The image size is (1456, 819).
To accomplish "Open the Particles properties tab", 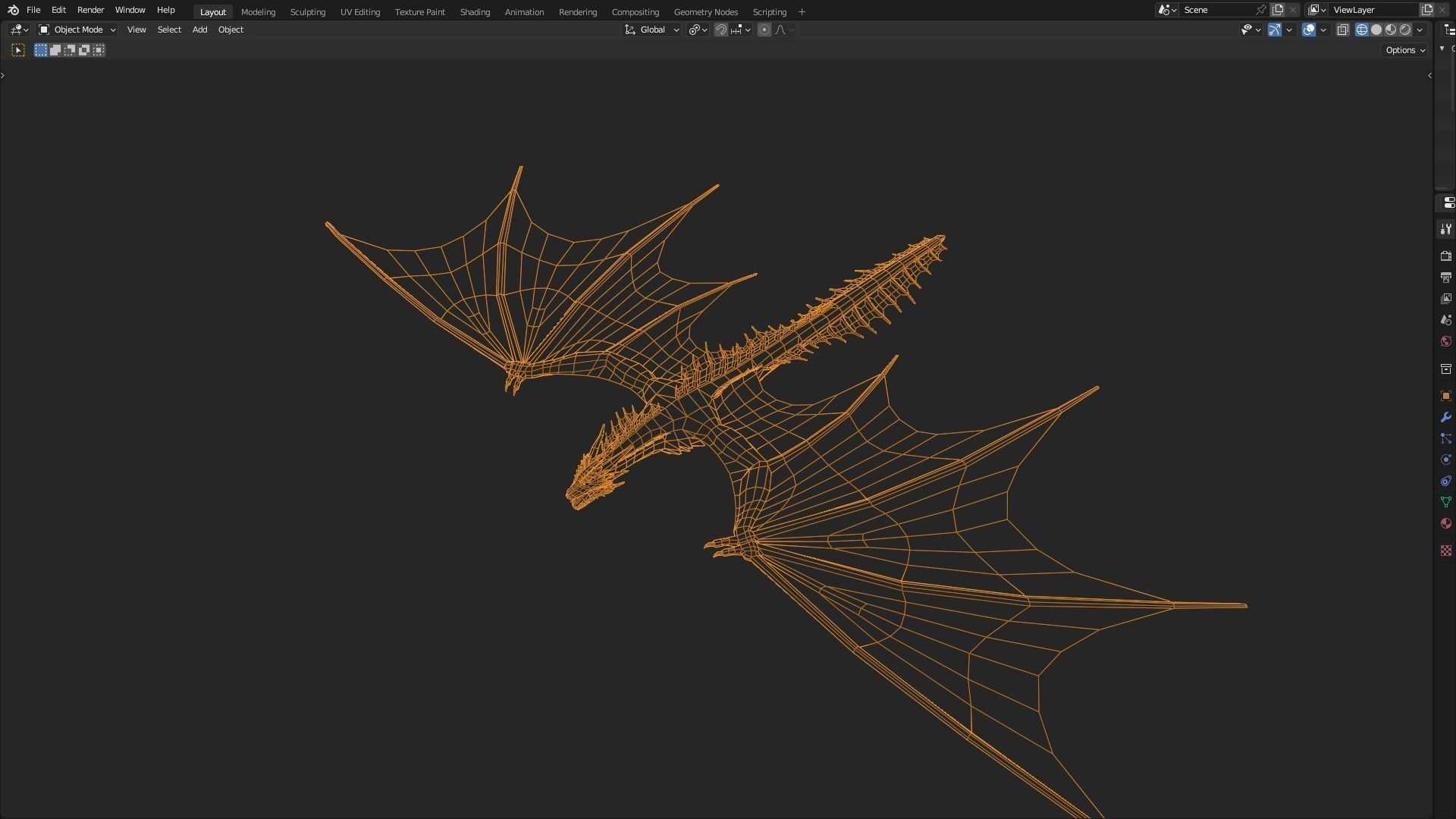I will tap(1445, 438).
